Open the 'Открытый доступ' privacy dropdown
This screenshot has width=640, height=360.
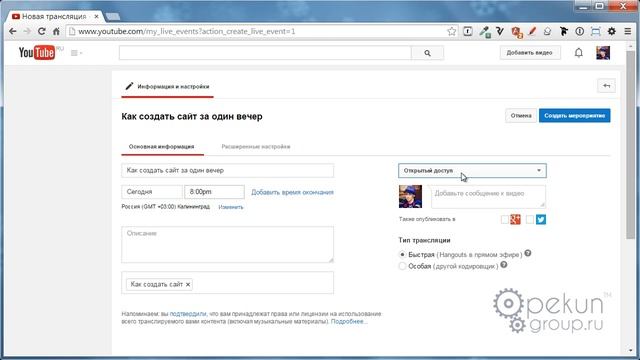tap(472, 171)
